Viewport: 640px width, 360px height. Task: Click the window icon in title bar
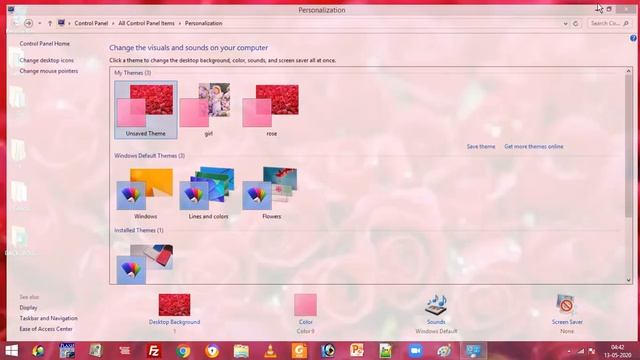tap(11, 9)
